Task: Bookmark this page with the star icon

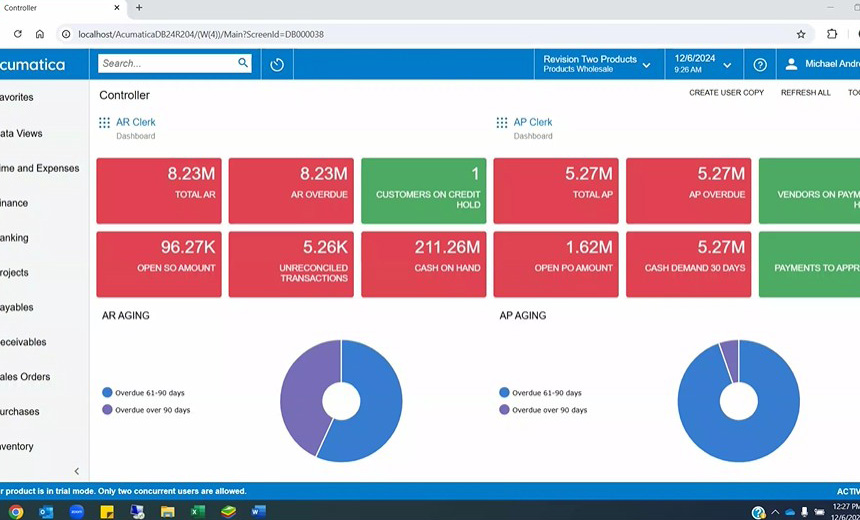Action: coord(801,34)
